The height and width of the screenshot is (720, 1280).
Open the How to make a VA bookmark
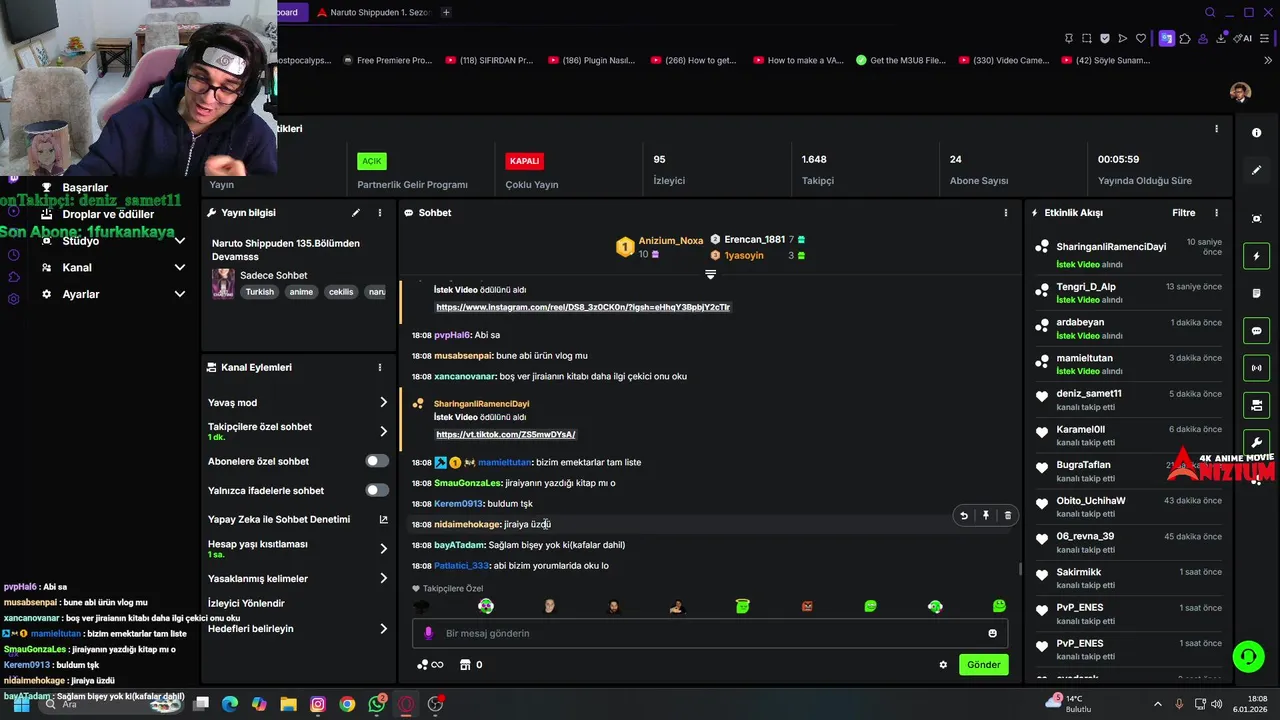[x=798, y=60]
